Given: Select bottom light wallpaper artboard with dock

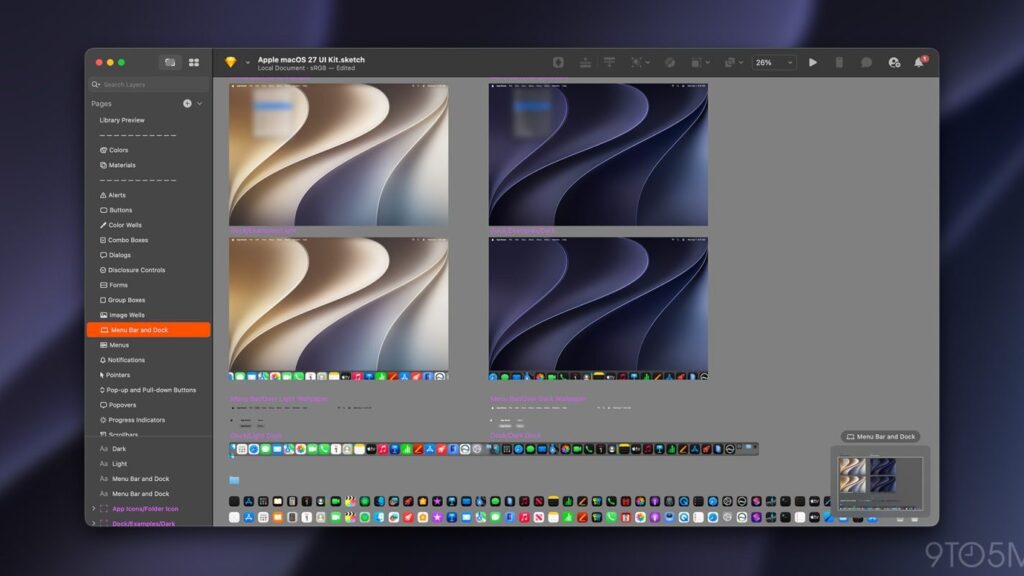Looking at the screenshot, I should [338, 309].
